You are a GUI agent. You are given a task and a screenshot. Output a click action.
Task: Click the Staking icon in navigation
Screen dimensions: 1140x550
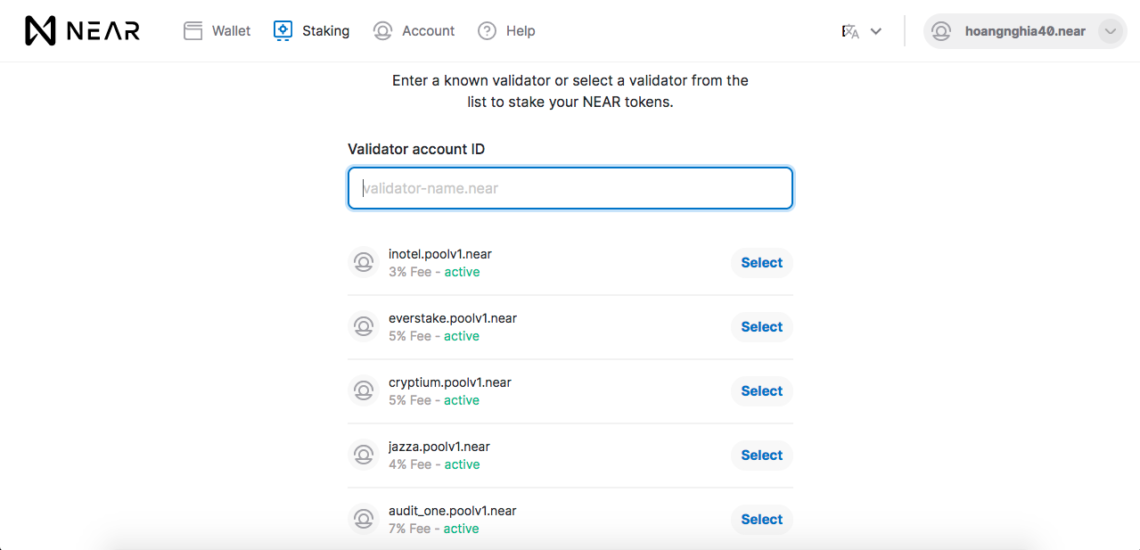pos(283,31)
